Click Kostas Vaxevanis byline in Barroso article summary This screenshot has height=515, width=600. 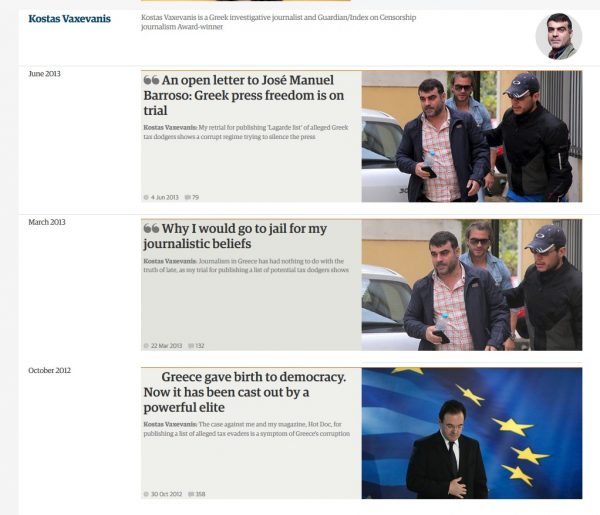pos(170,128)
